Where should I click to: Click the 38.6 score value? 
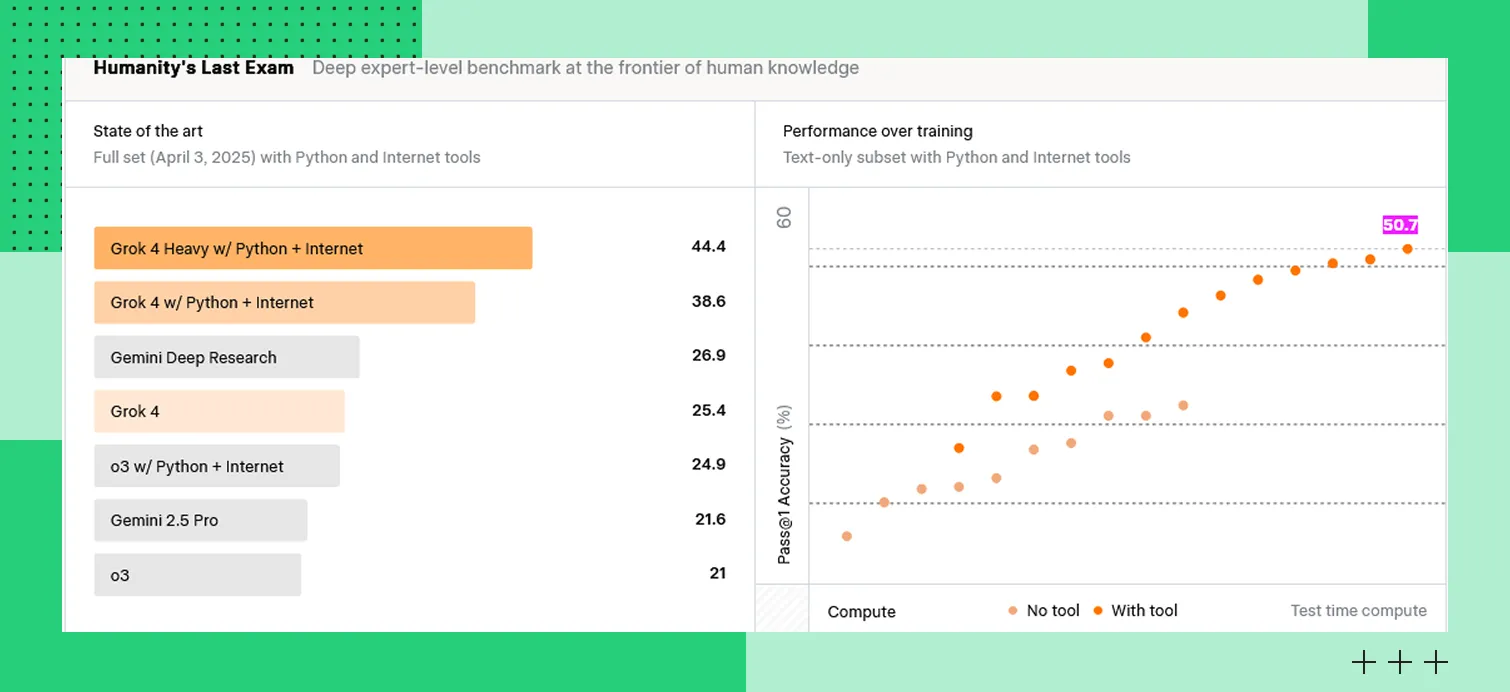click(x=708, y=301)
